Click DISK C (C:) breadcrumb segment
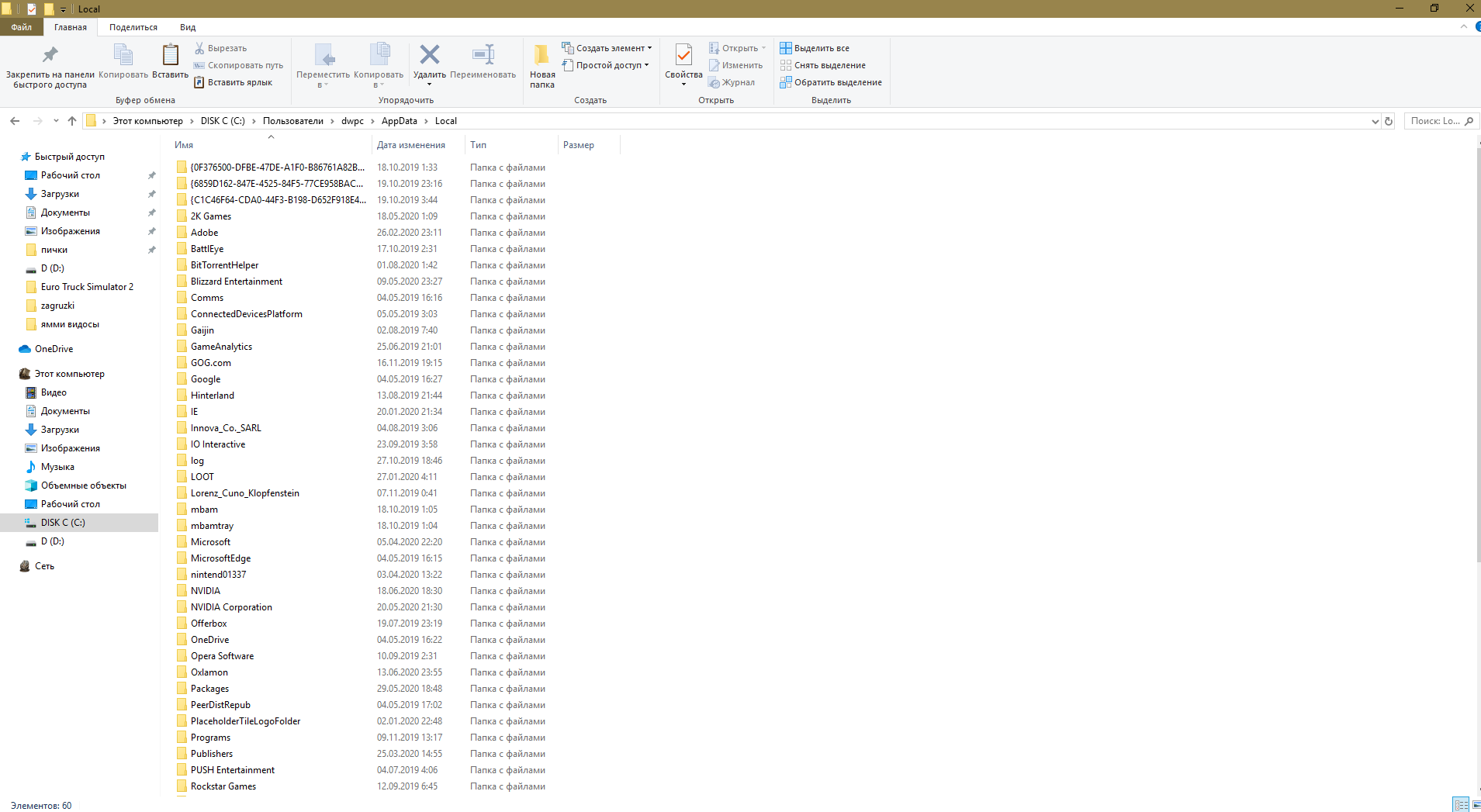 click(x=223, y=121)
